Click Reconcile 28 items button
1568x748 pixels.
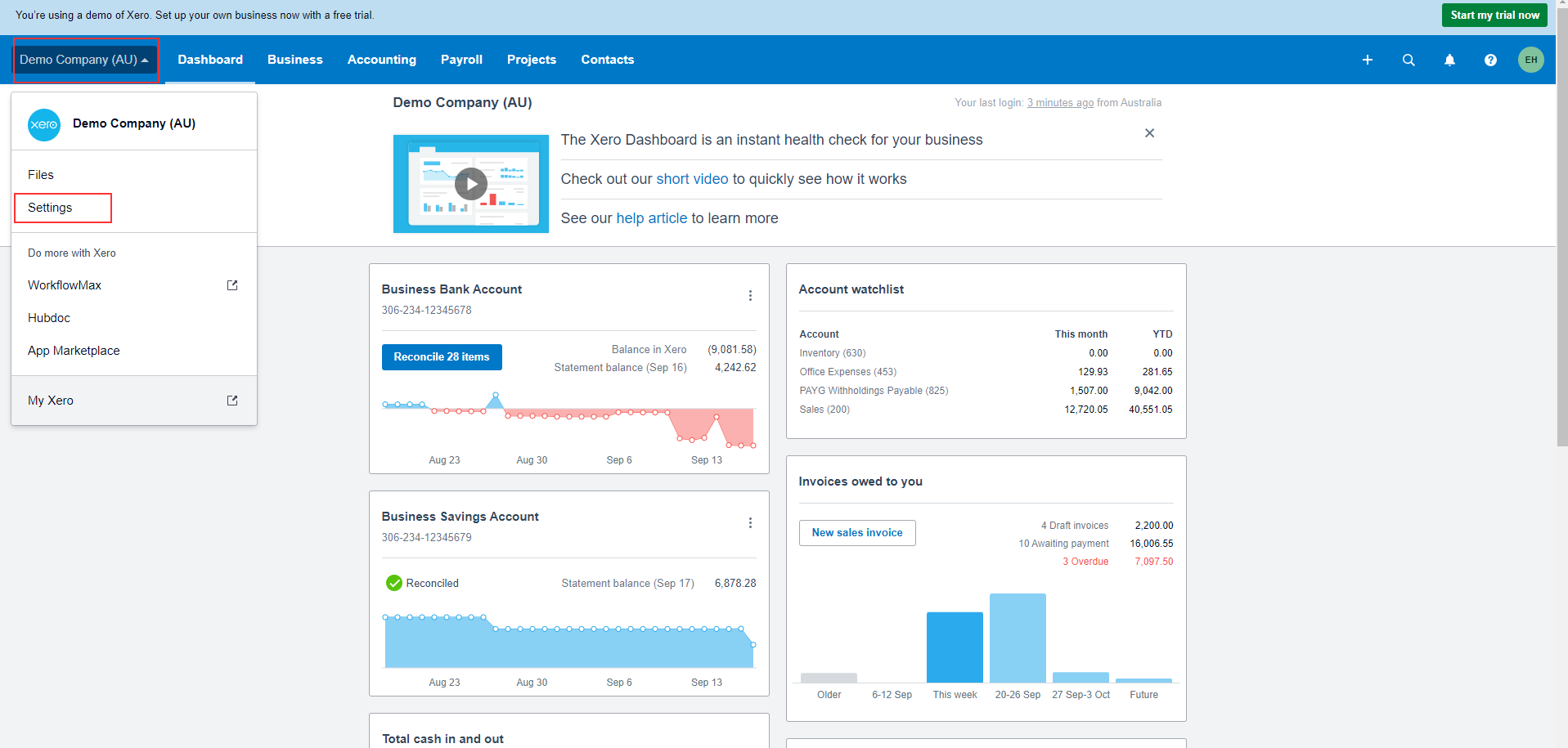click(x=442, y=357)
